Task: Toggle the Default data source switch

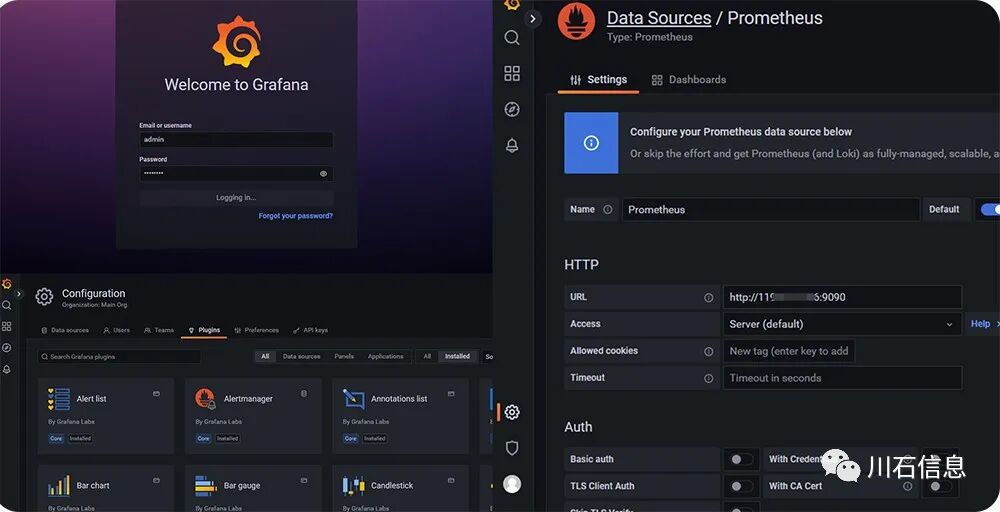Action: [x=990, y=209]
